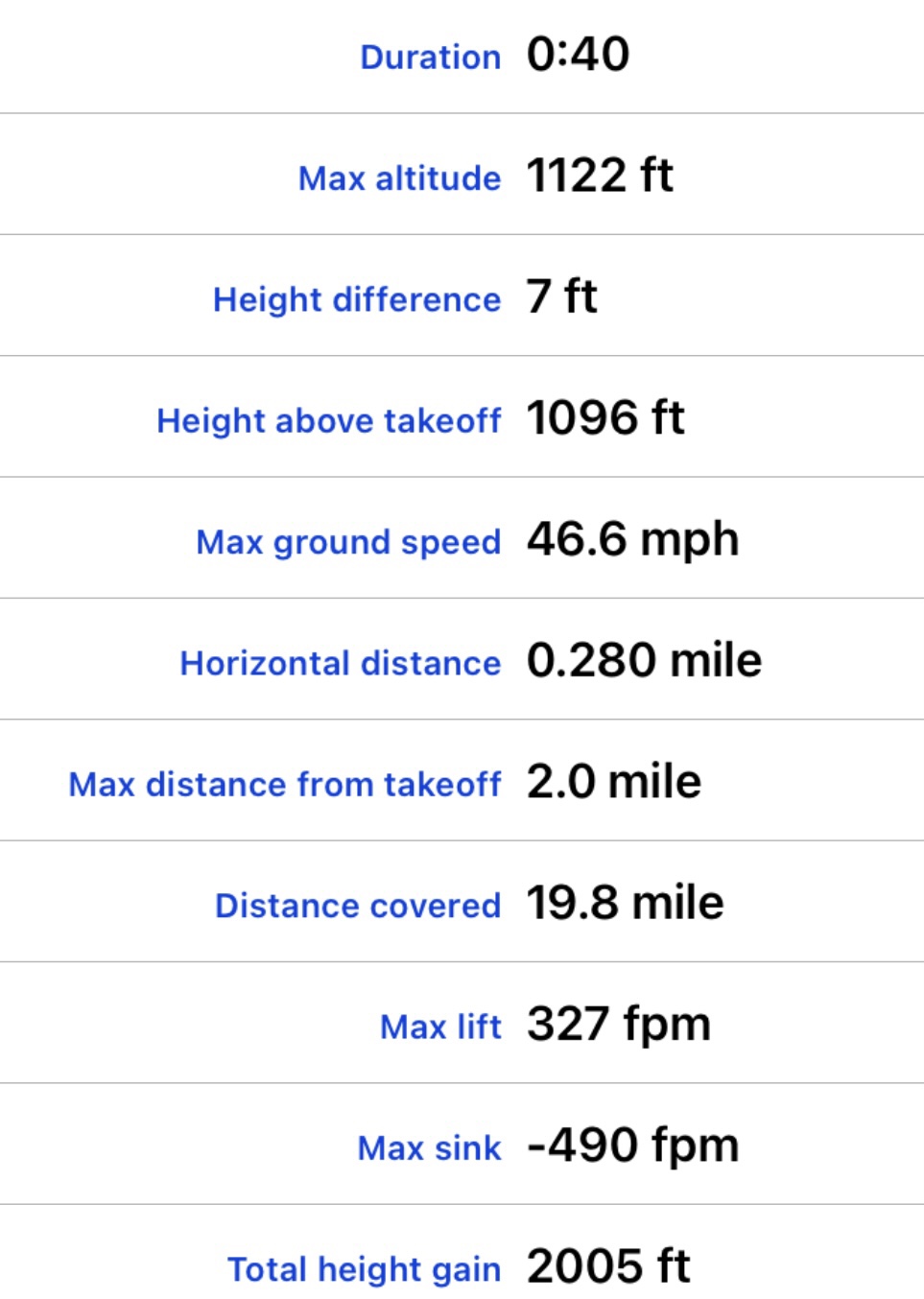924x1299 pixels.
Task: Click the Max altitude label
Action: (x=399, y=177)
